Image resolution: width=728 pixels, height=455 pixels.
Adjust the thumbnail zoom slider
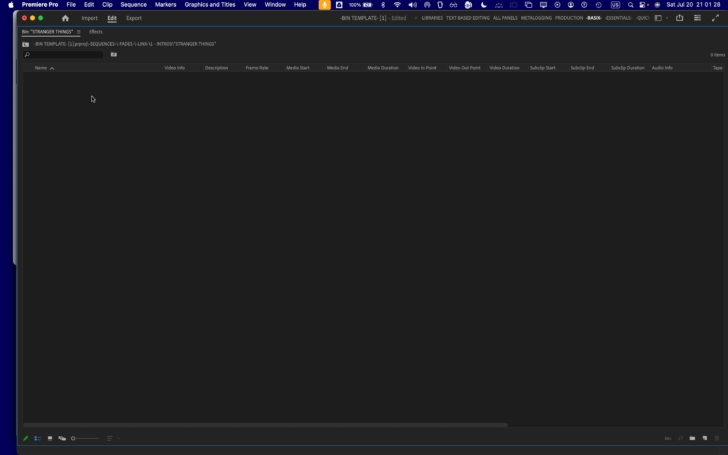[x=74, y=438]
